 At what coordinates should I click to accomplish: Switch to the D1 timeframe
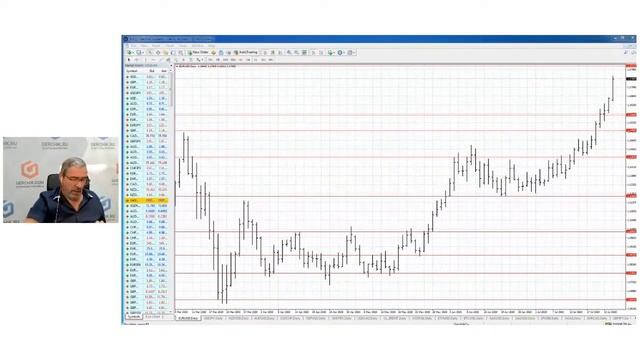pyautogui.click(x=255, y=60)
